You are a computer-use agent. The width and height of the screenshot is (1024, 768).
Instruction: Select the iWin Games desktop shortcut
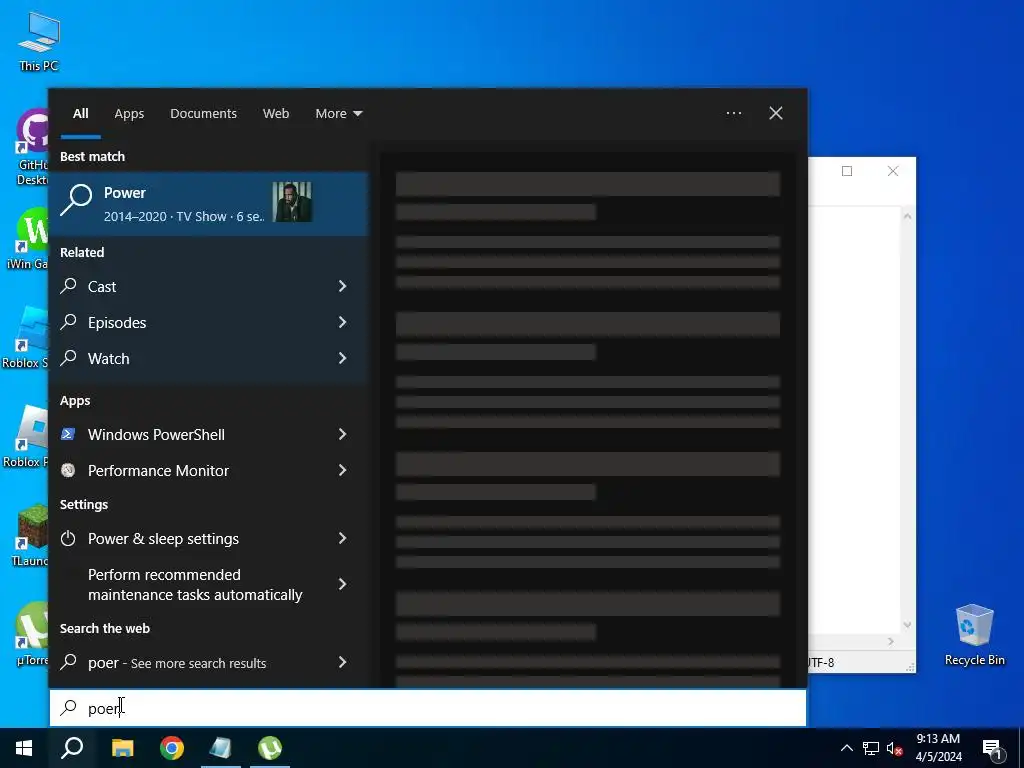coord(30,239)
